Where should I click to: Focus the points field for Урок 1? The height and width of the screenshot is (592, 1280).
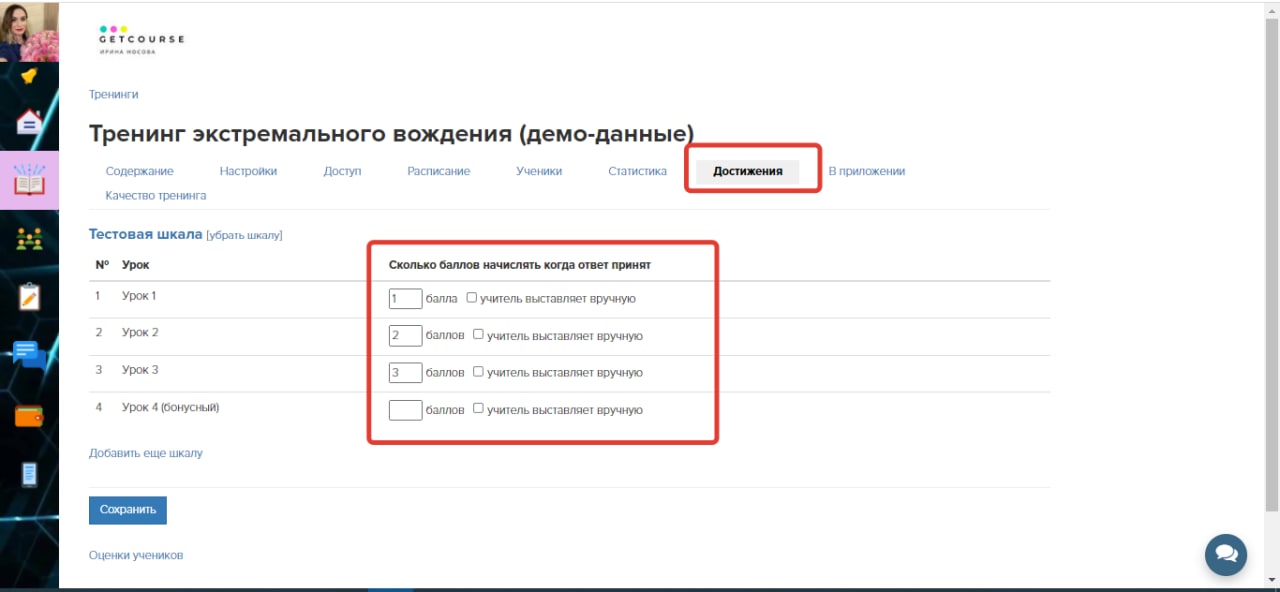(x=405, y=298)
